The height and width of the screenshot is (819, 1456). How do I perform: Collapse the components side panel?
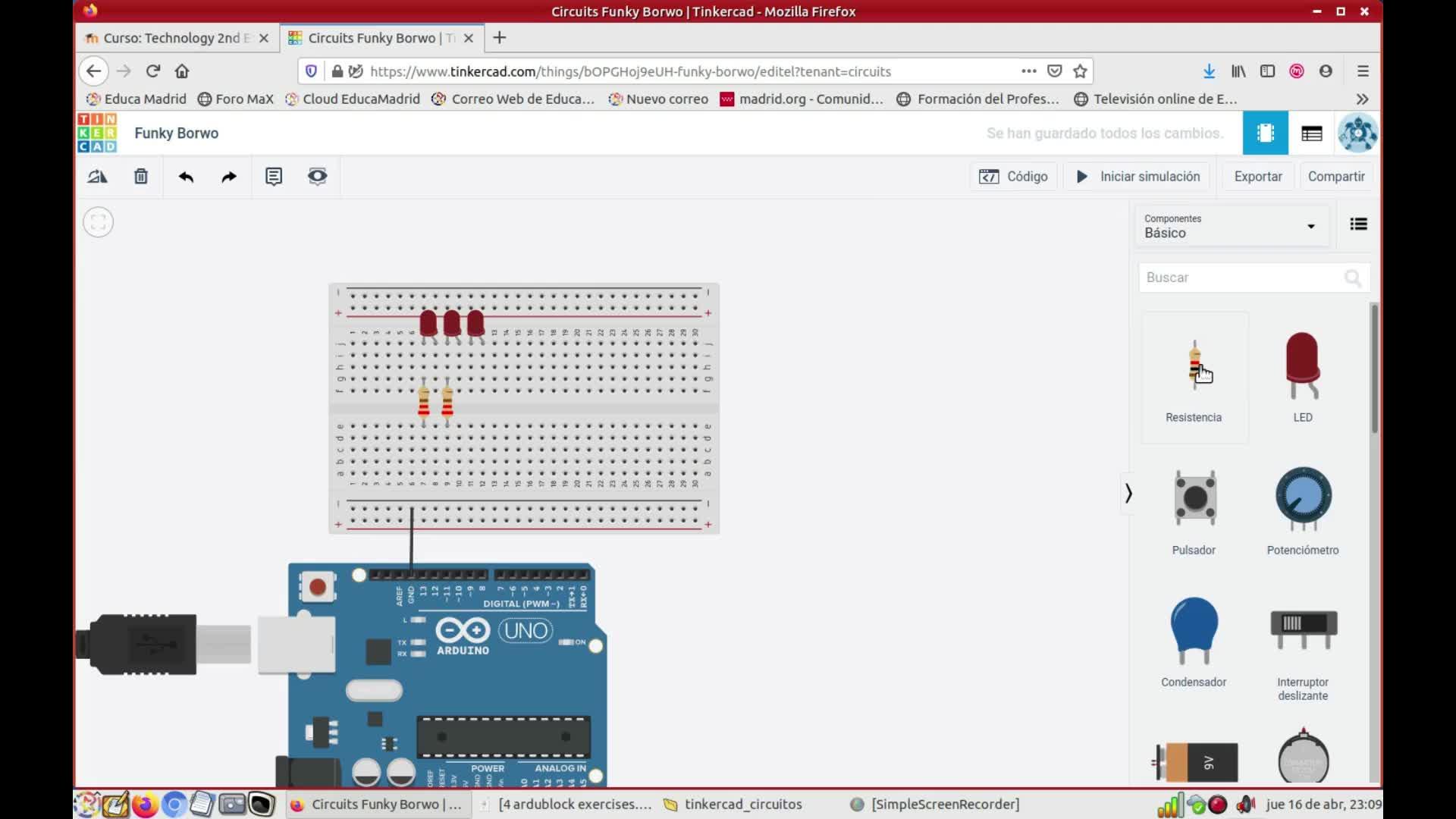(x=1128, y=494)
